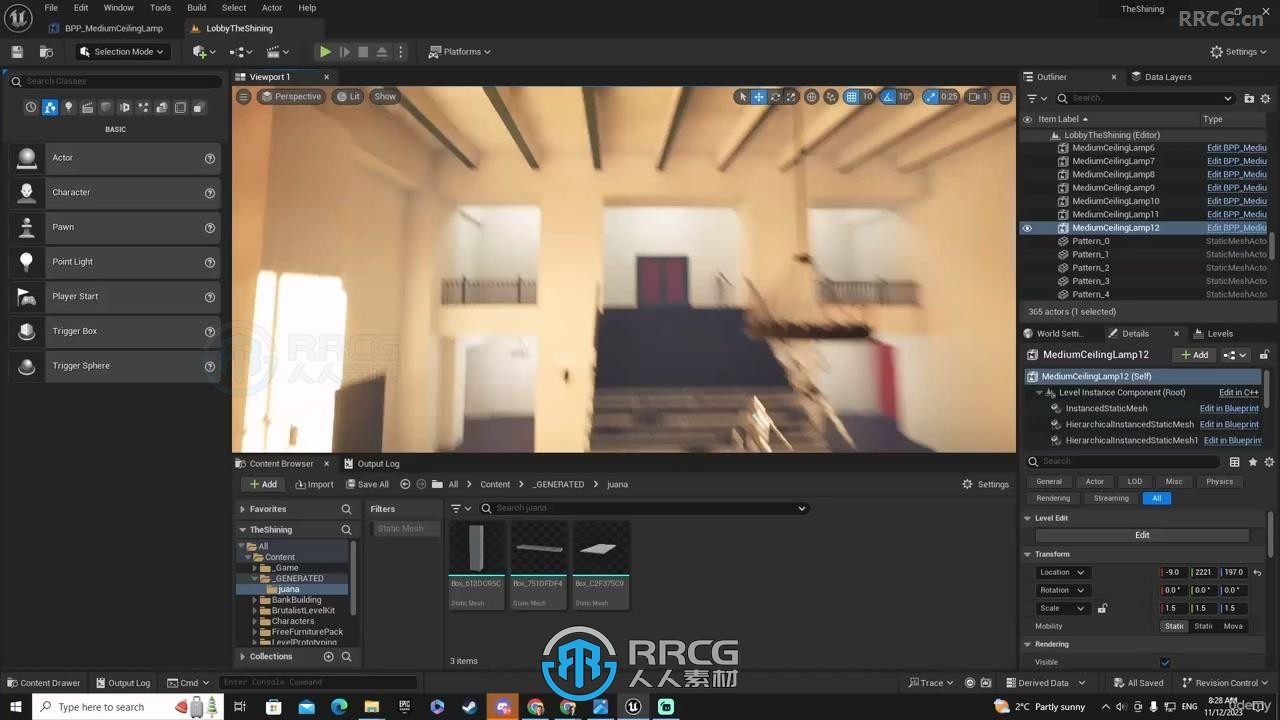The height and width of the screenshot is (720, 1280).
Task: Open the Selection Mode dropdown
Action: 122,52
